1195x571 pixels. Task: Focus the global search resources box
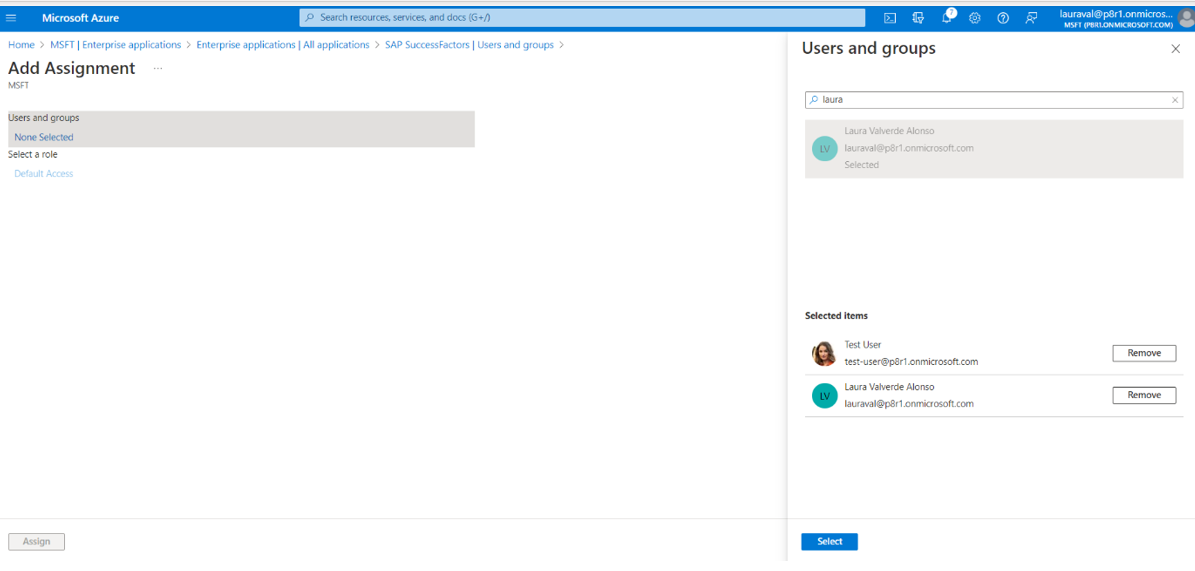point(582,17)
